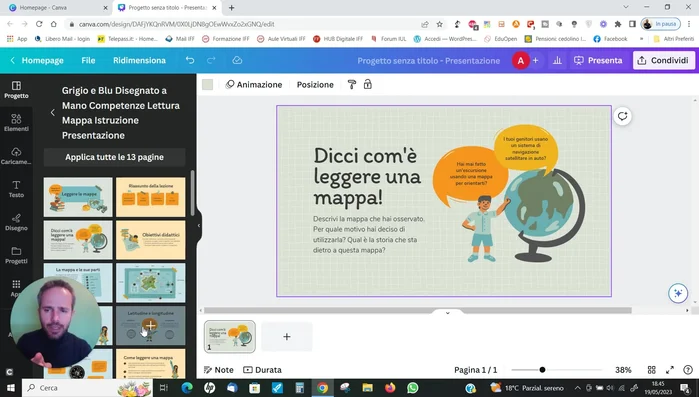Open the analytics bar chart icon
The image size is (699, 397).
tap(557, 60)
